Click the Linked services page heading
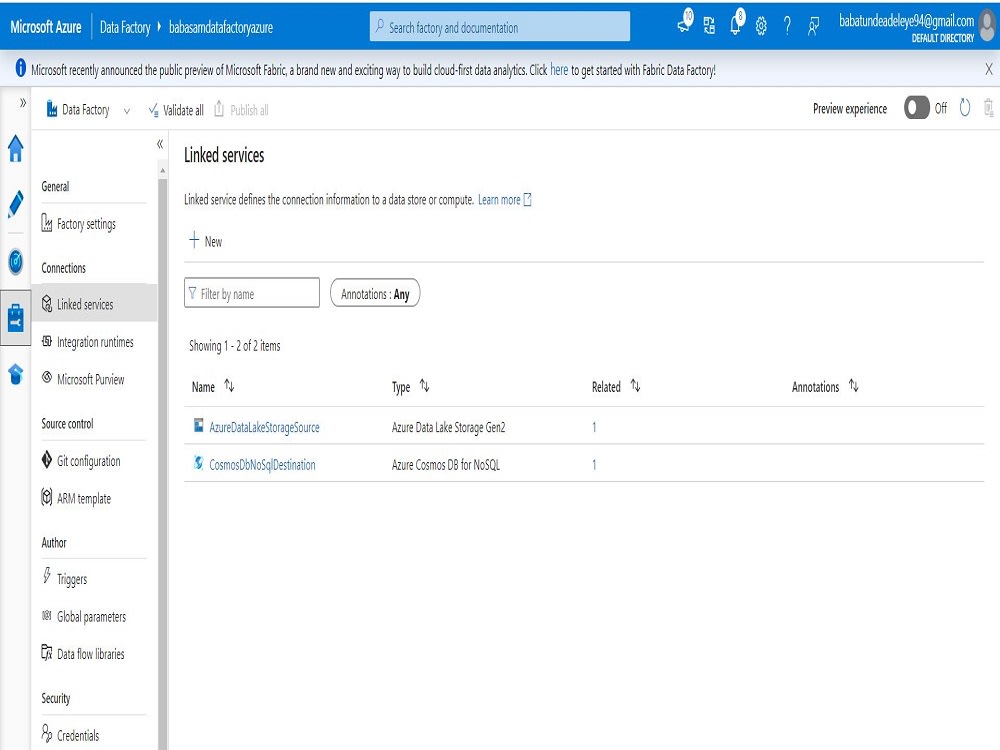The height and width of the screenshot is (750, 1000). (224, 155)
